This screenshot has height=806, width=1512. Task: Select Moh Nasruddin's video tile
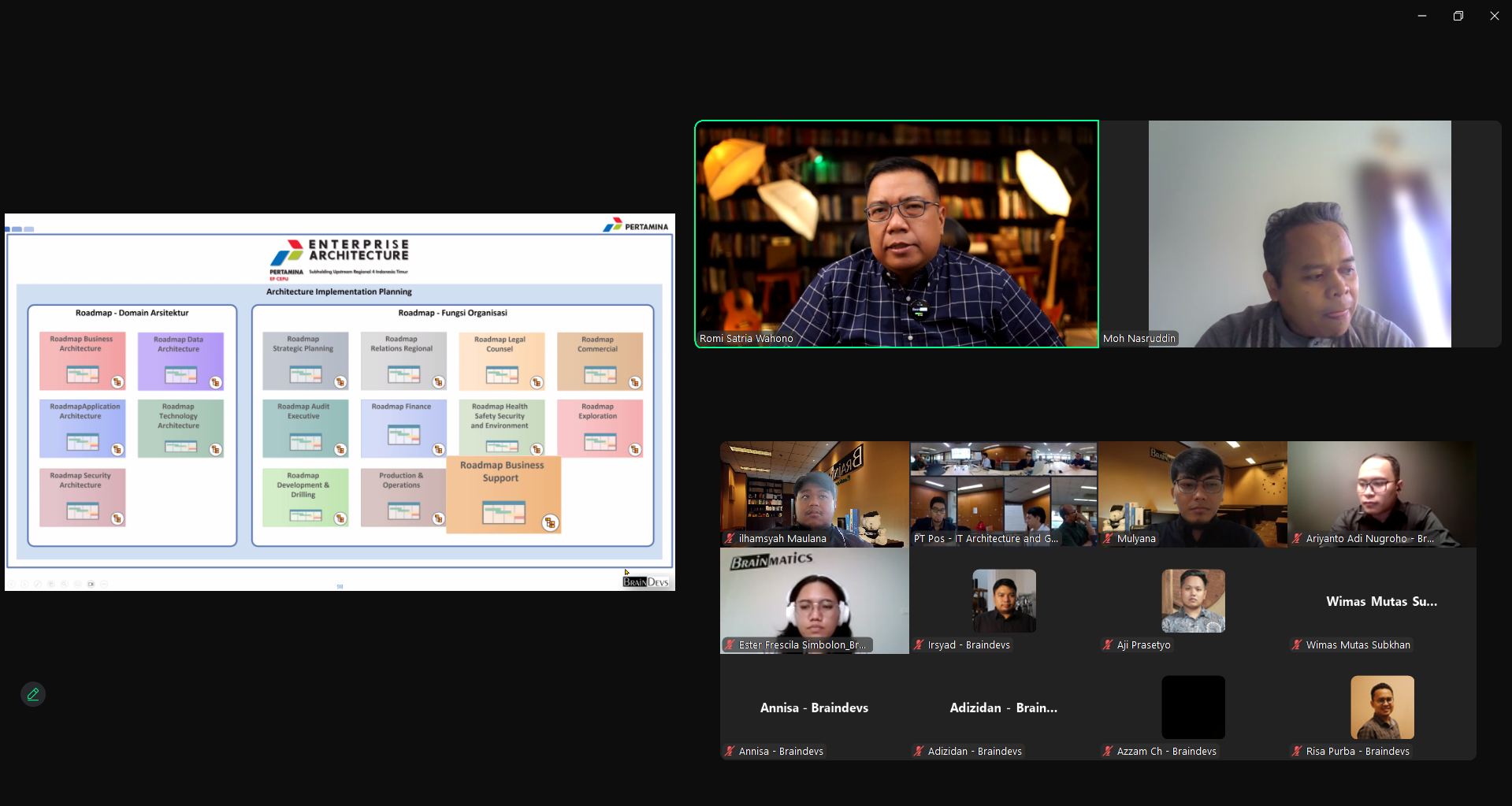click(1300, 233)
